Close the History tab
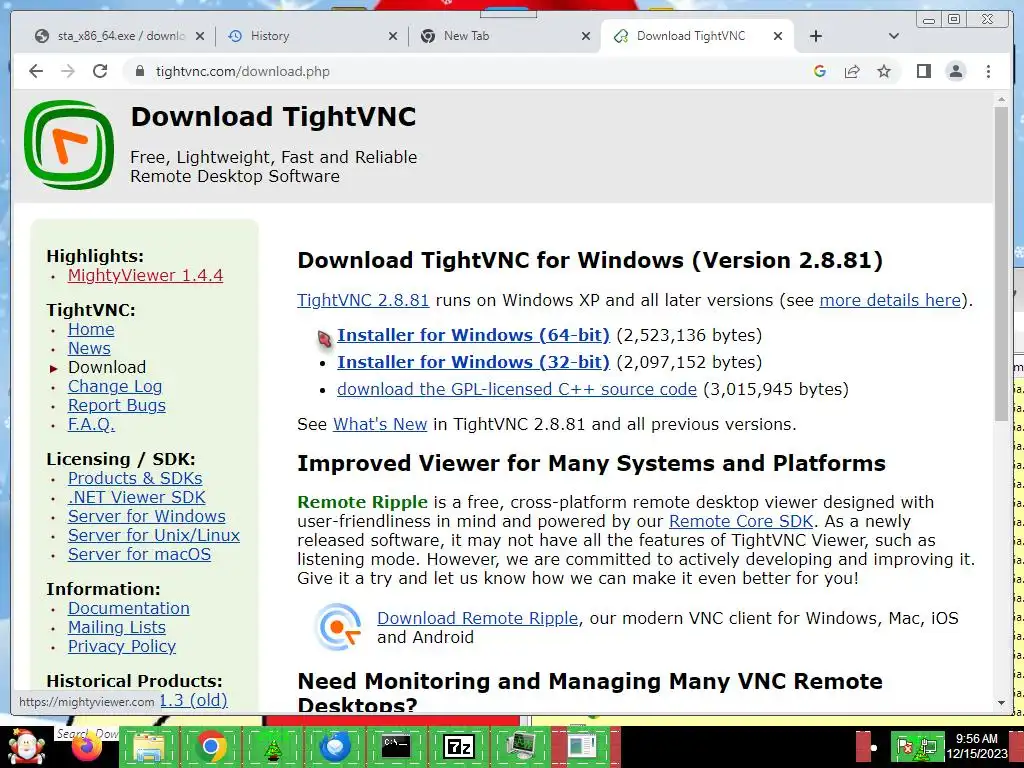This screenshot has height=768, width=1024. (x=392, y=36)
